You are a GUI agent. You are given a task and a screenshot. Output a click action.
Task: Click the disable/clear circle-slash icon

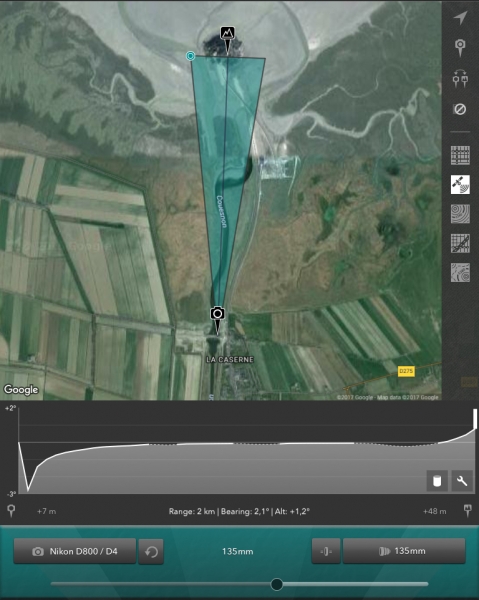(460, 109)
